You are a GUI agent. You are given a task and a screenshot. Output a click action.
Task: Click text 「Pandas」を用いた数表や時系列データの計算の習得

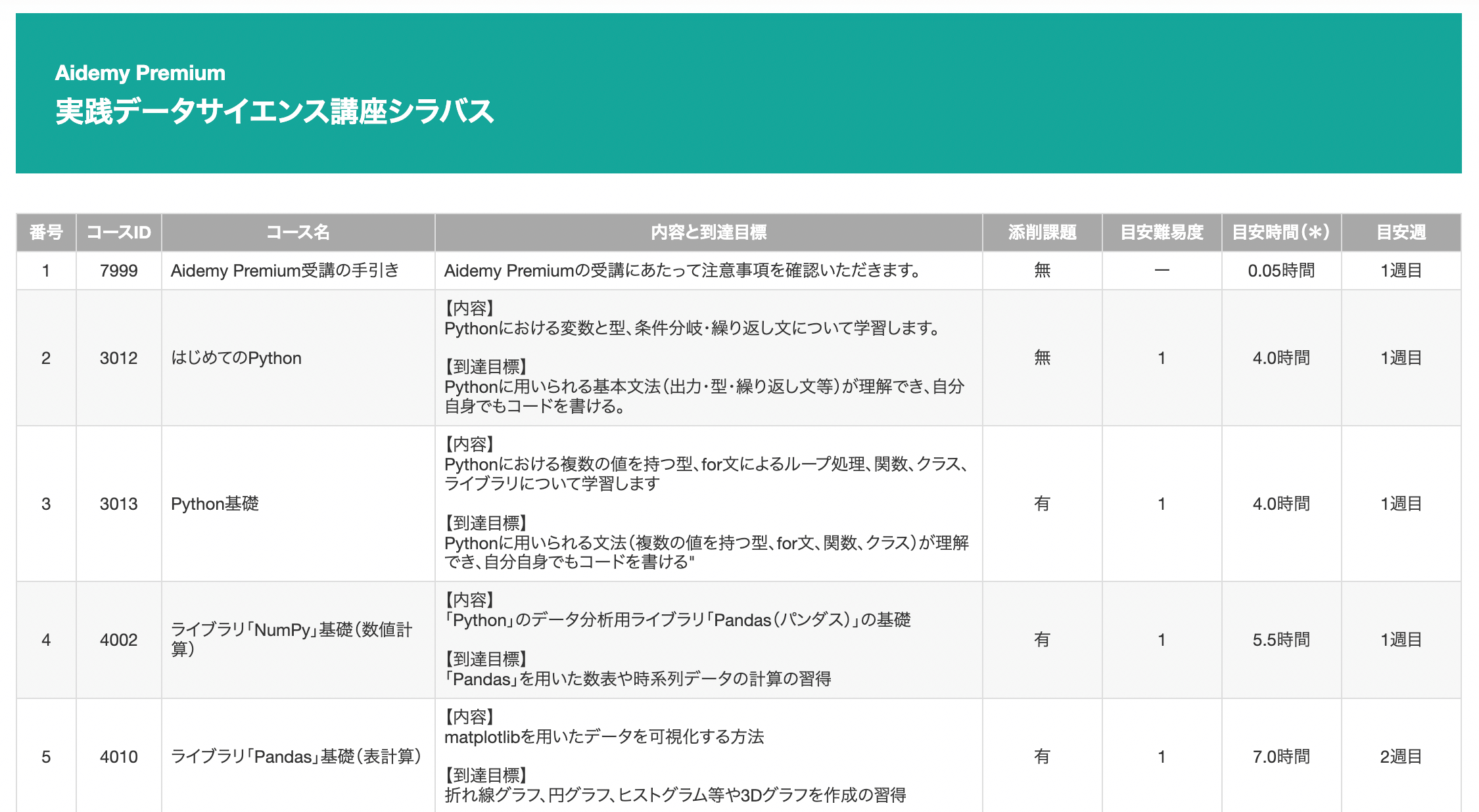638,679
